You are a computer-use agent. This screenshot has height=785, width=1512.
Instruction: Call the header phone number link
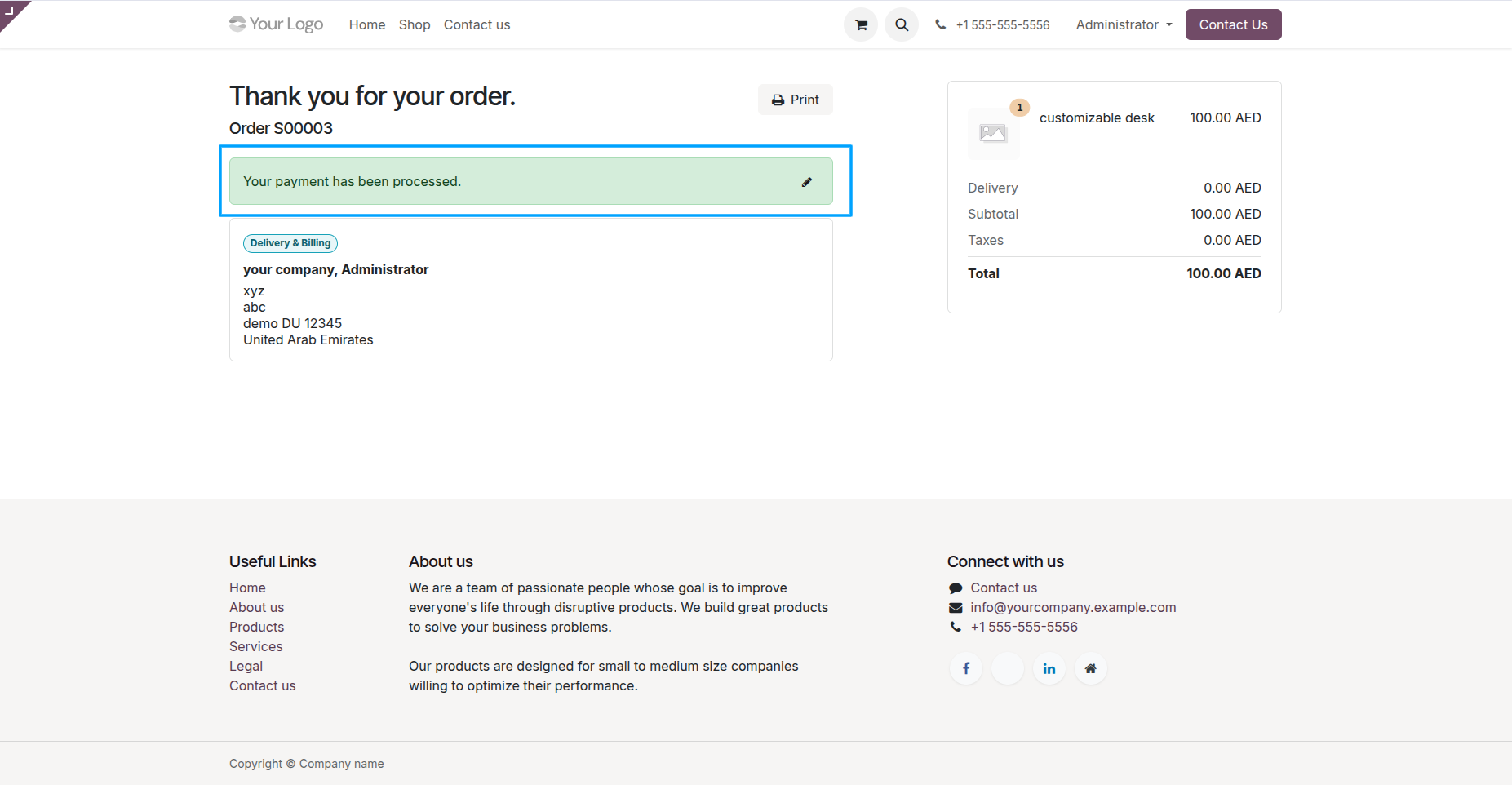[1002, 24]
